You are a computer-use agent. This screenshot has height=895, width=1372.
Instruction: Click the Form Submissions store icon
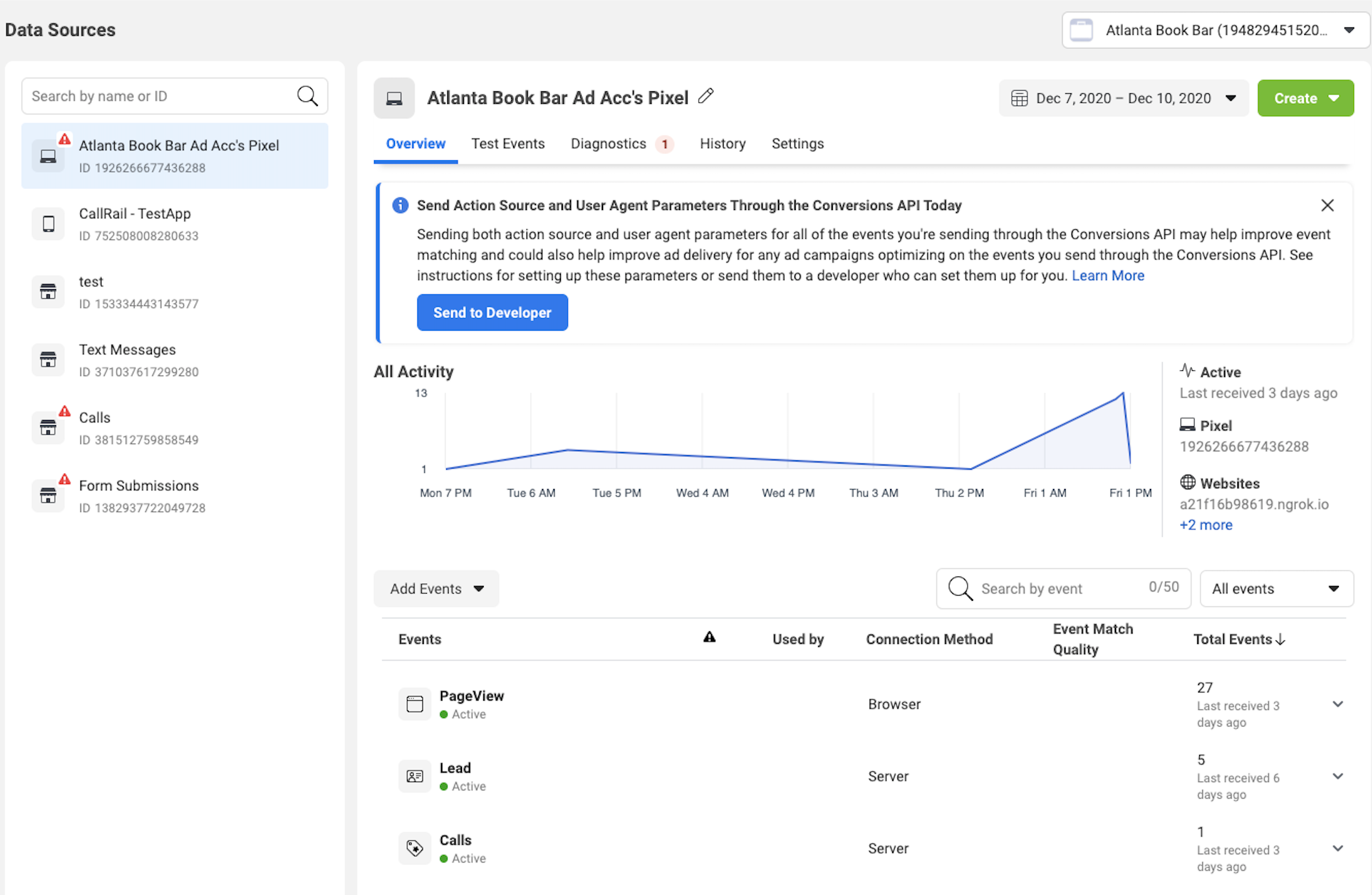(x=48, y=496)
